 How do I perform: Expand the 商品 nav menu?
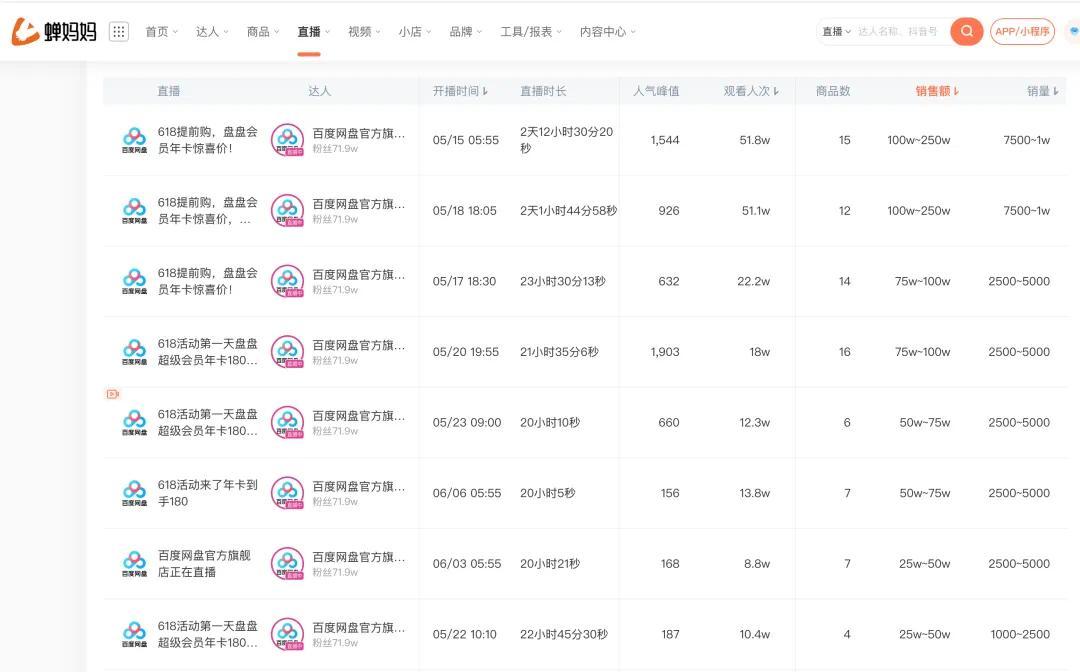pyautogui.click(x=262, y=32)
